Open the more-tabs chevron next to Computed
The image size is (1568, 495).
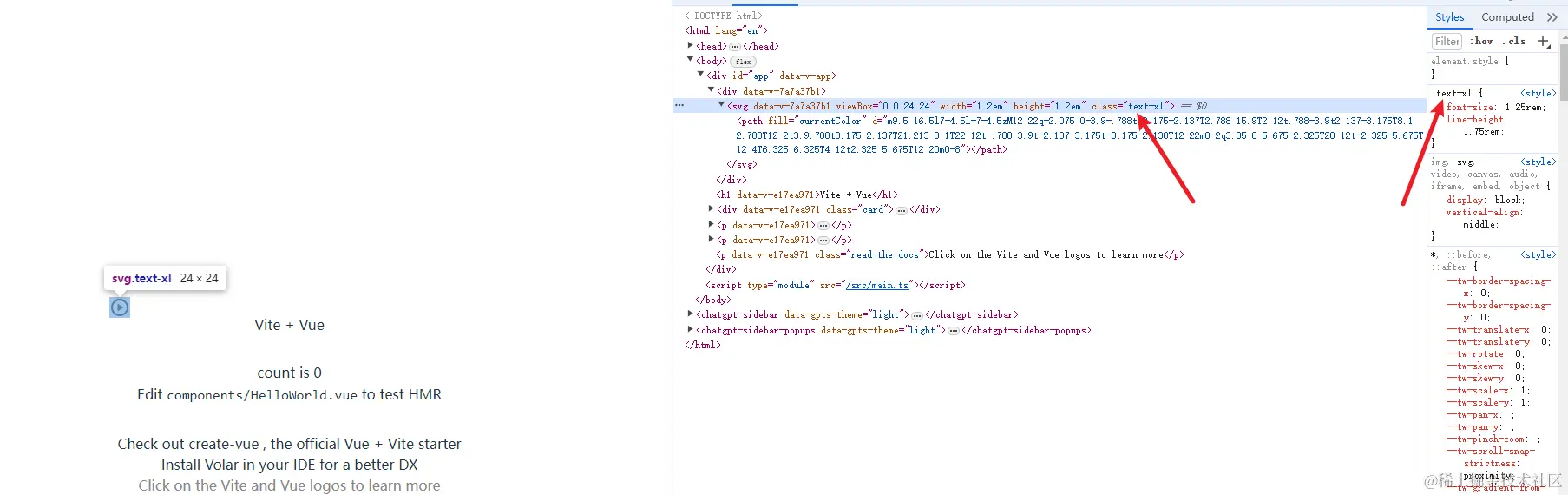(x=1552, y=17)
